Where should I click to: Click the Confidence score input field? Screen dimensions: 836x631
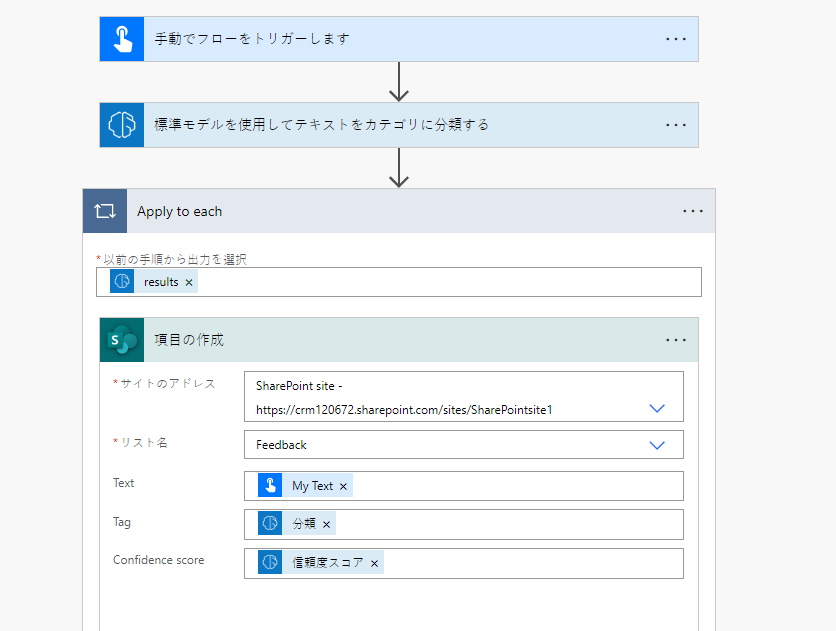point(530,563)
